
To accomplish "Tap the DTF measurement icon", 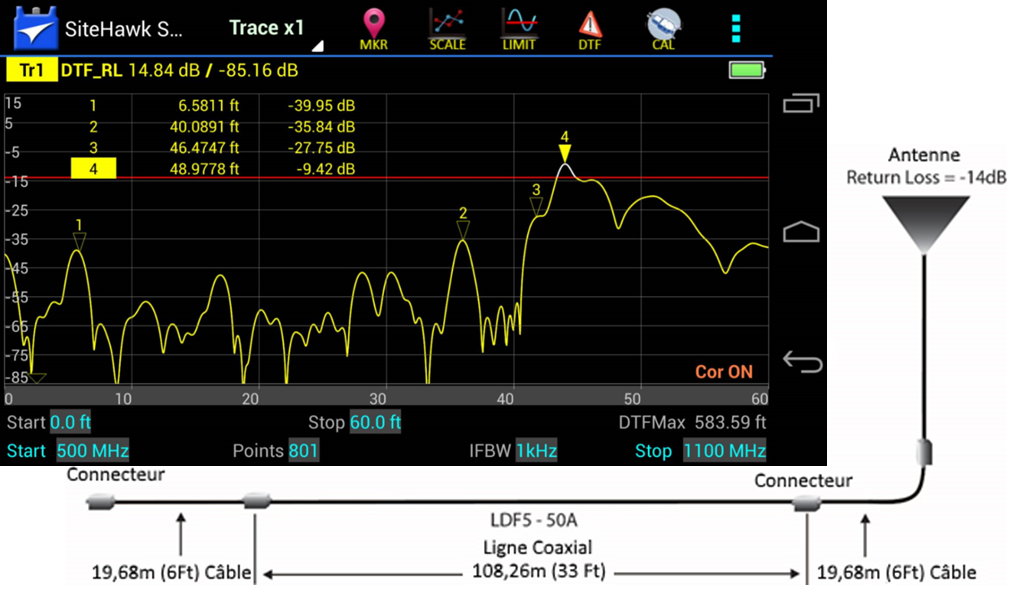I will pos(590,28).
